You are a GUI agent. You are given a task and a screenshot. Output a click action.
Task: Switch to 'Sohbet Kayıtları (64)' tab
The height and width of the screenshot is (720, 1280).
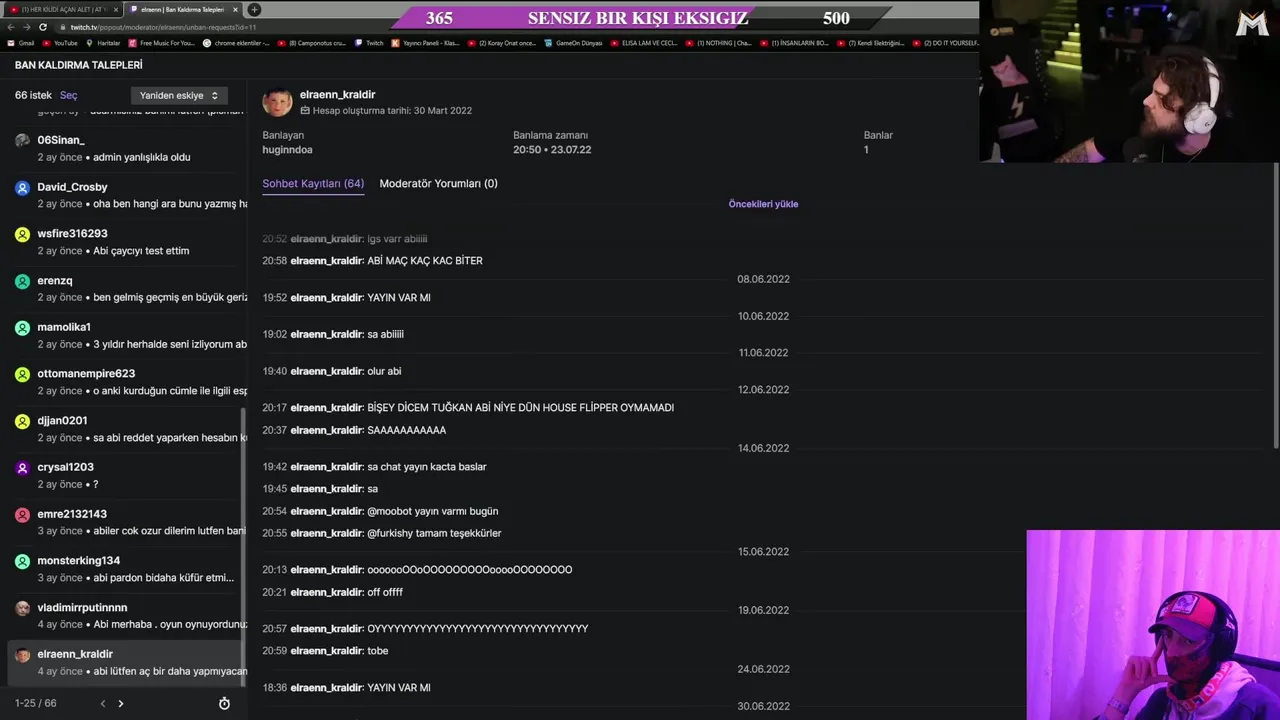(x=313, y=184)
